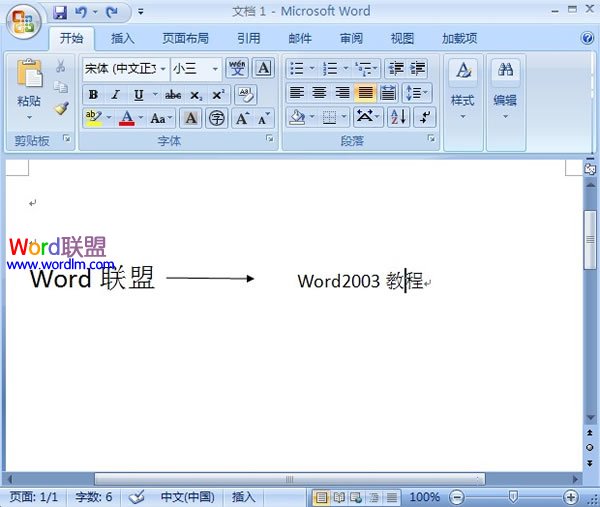The width and height of the screenshot is (600, 507).
Task: Open the 样式 styles gallery
Action: [x=463, y=89]
